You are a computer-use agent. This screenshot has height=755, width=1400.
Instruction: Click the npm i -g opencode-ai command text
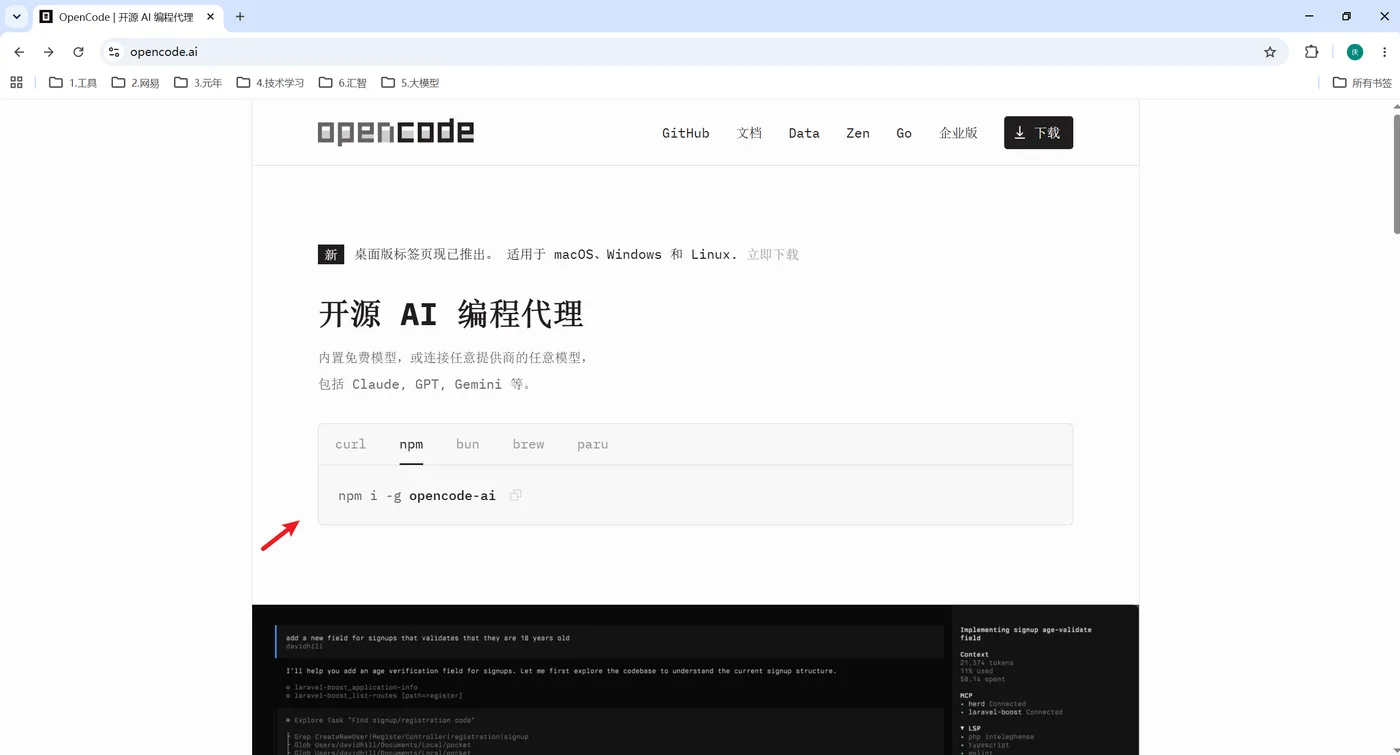[417, 495]
